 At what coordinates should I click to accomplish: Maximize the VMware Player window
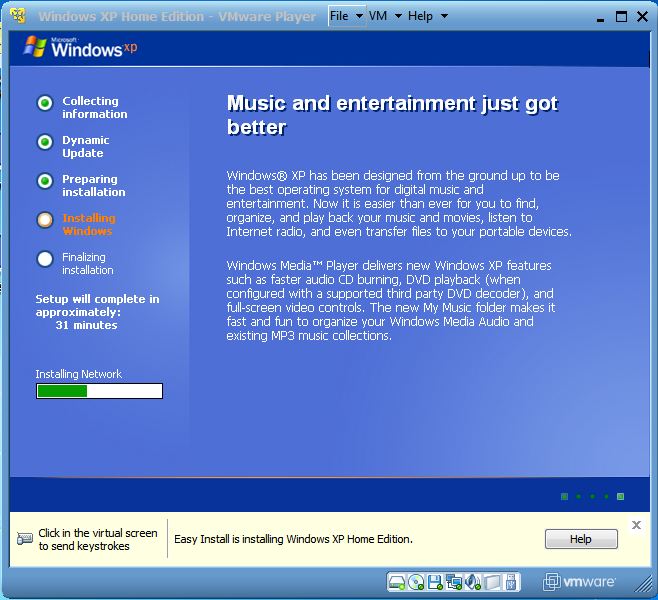pos(621,16)
